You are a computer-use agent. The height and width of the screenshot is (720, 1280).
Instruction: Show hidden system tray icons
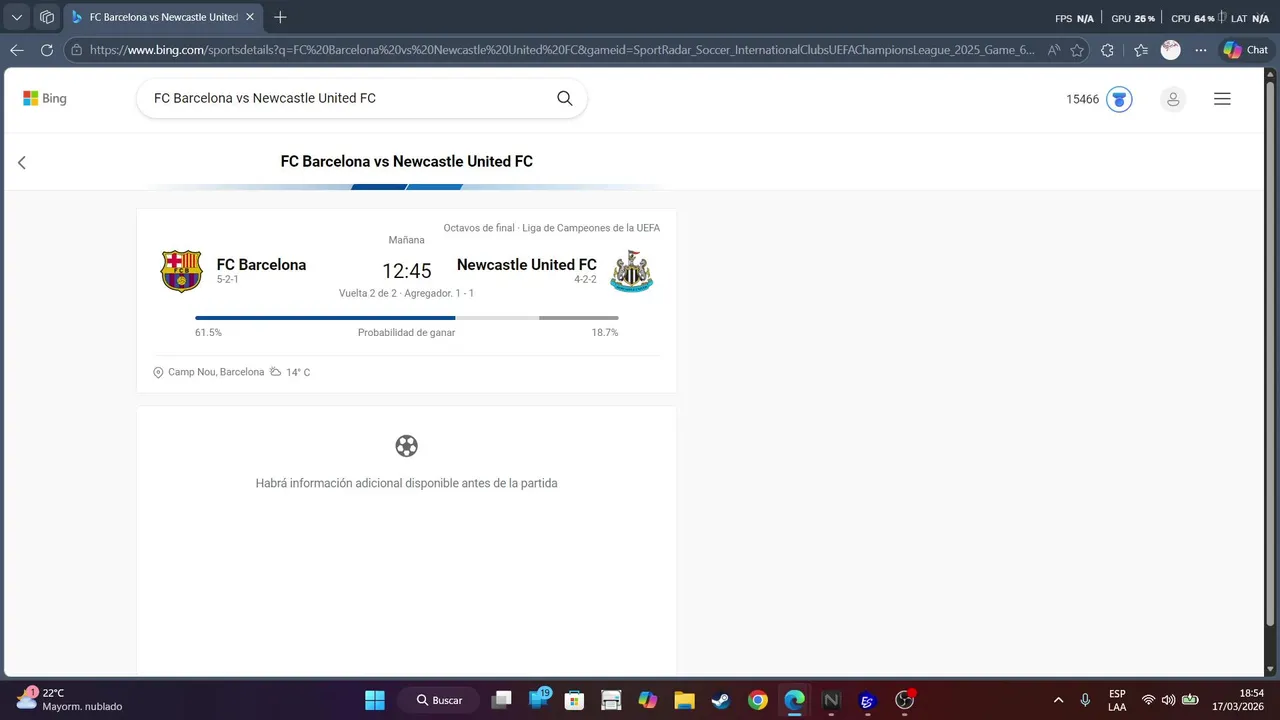[1058, 700]
